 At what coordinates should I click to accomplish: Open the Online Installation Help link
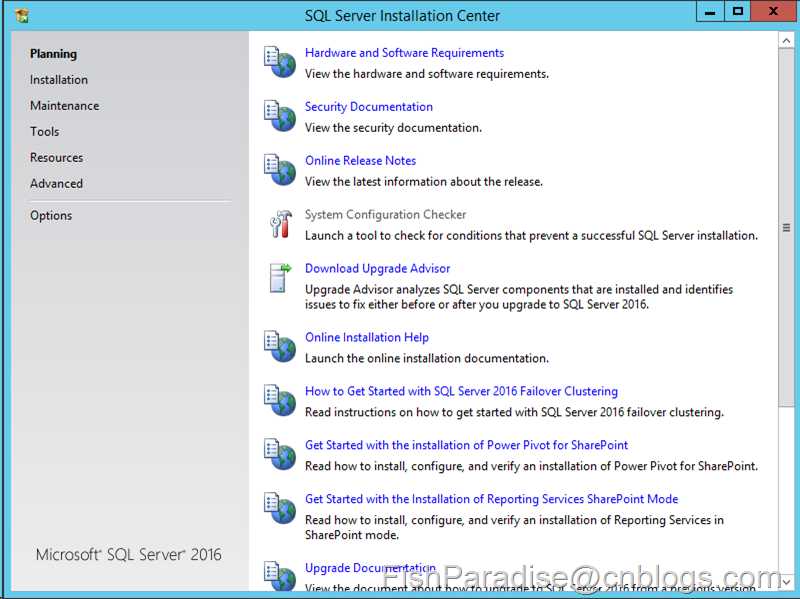[367, 337]
